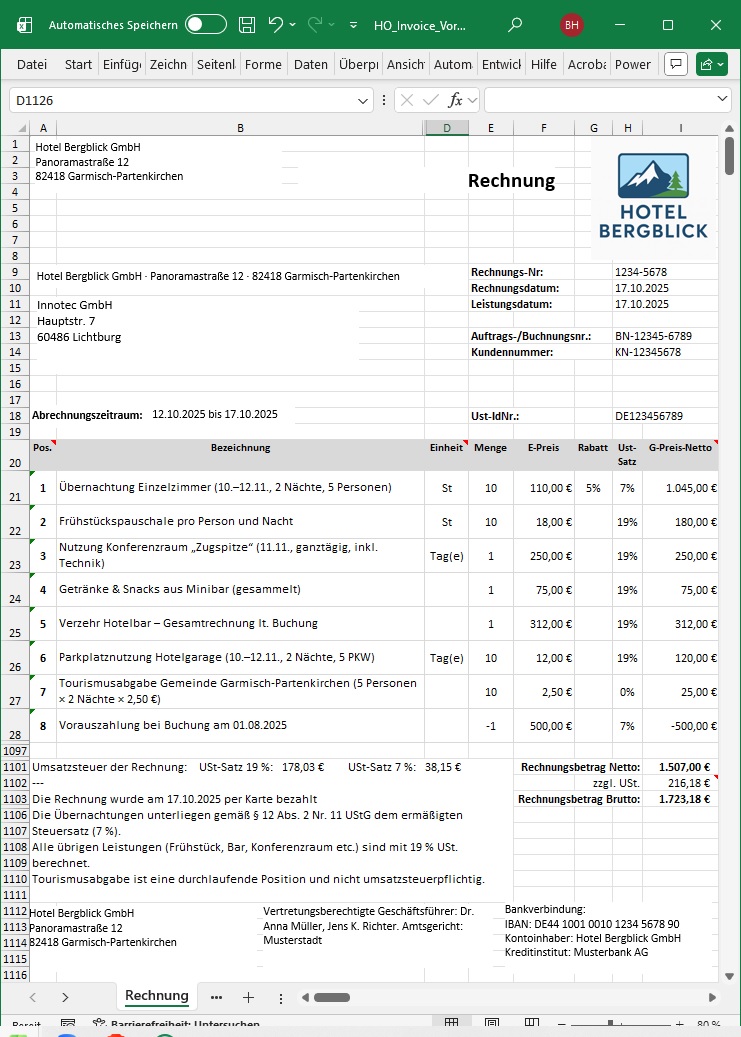Screen dimensions: 741x1037
Task: Expand the formula bar chevron
Action: 723,100
